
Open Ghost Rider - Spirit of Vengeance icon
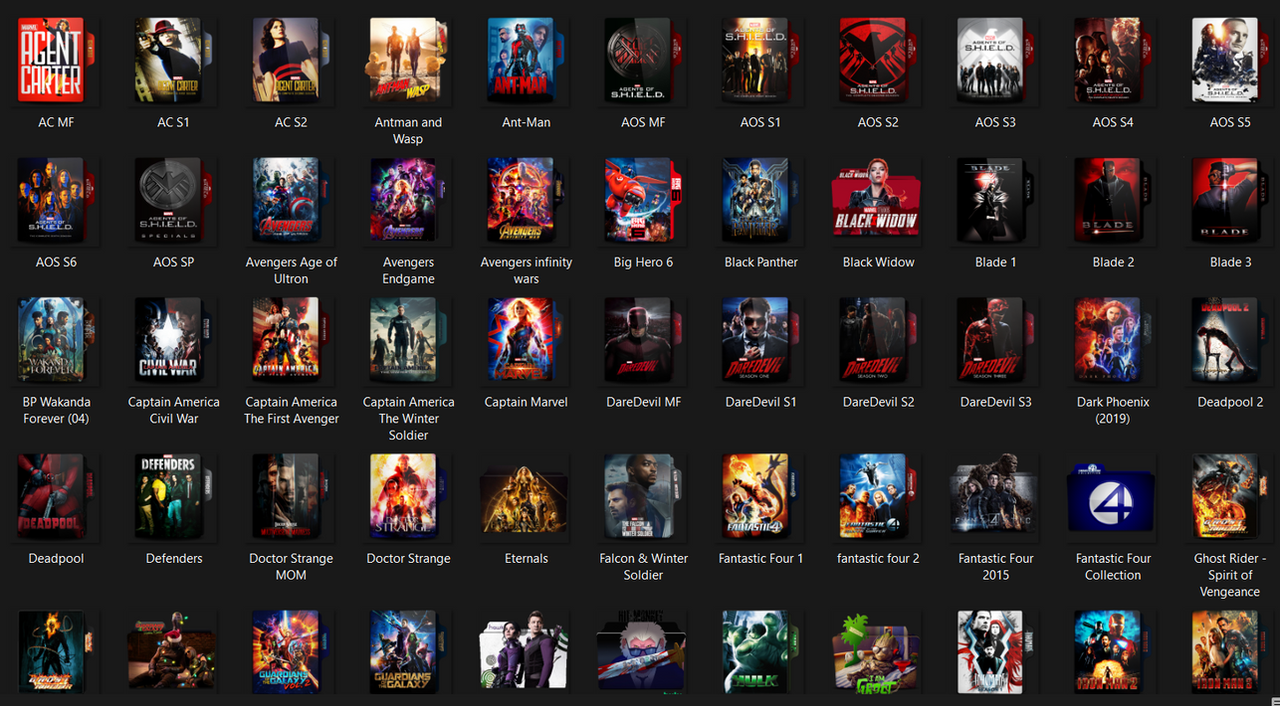[x=1230, y=497]
